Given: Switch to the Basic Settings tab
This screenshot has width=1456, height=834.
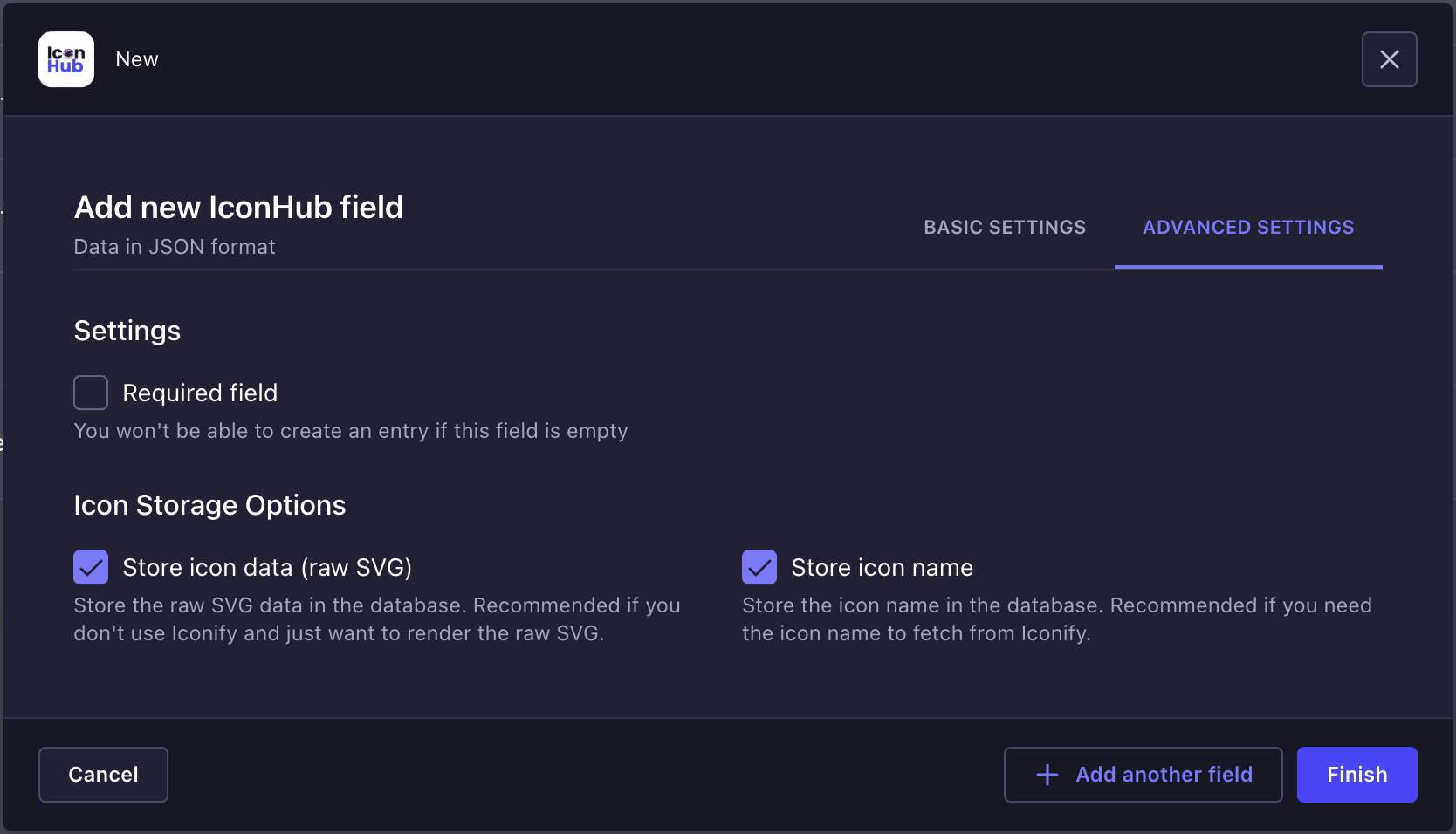Looking at the screenshot, I should point(1005,228).
